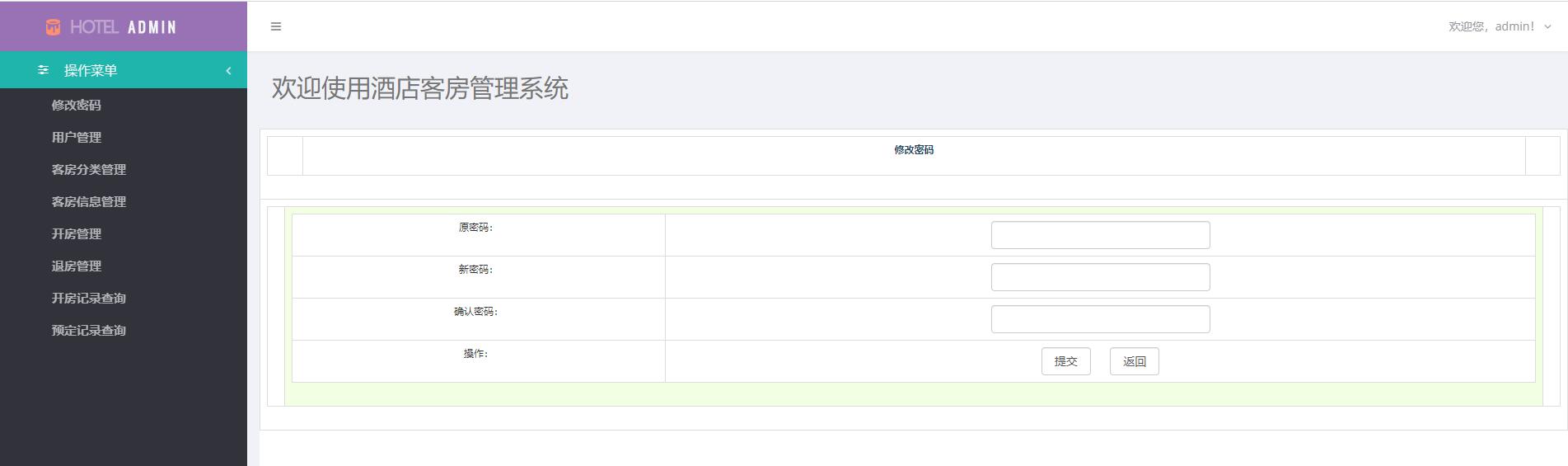Focus the 原密码 input field
1568x466 pixels.
1100,235
